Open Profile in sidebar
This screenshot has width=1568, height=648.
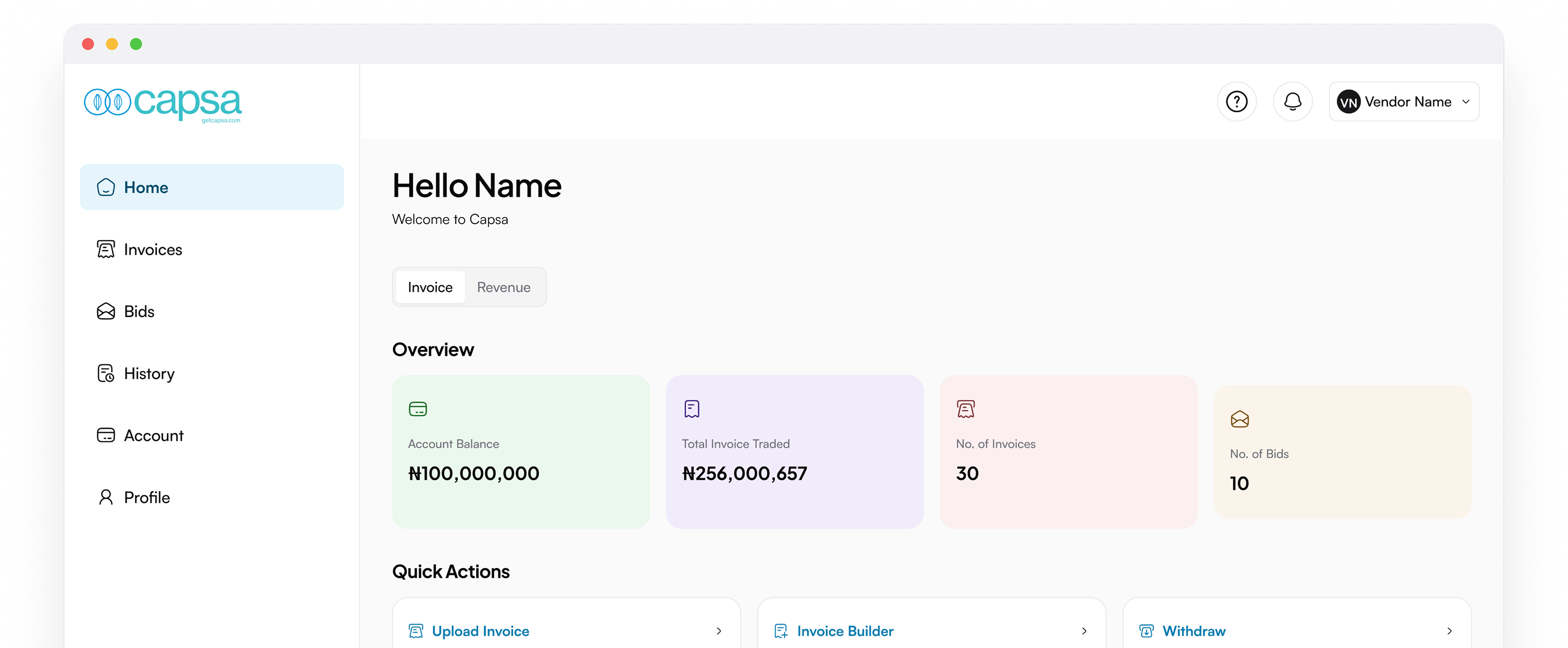click(x=212, y=498)
